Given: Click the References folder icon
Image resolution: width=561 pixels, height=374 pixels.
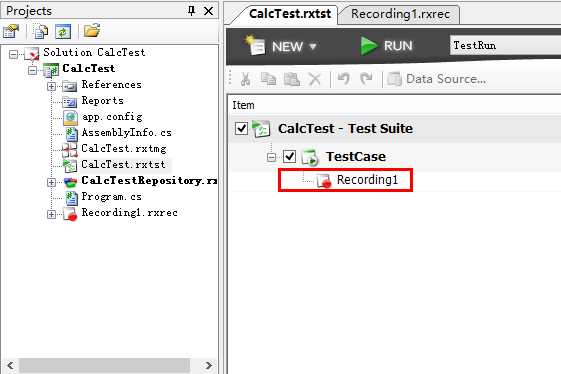Looking at the screenshot, I should 69,86.
